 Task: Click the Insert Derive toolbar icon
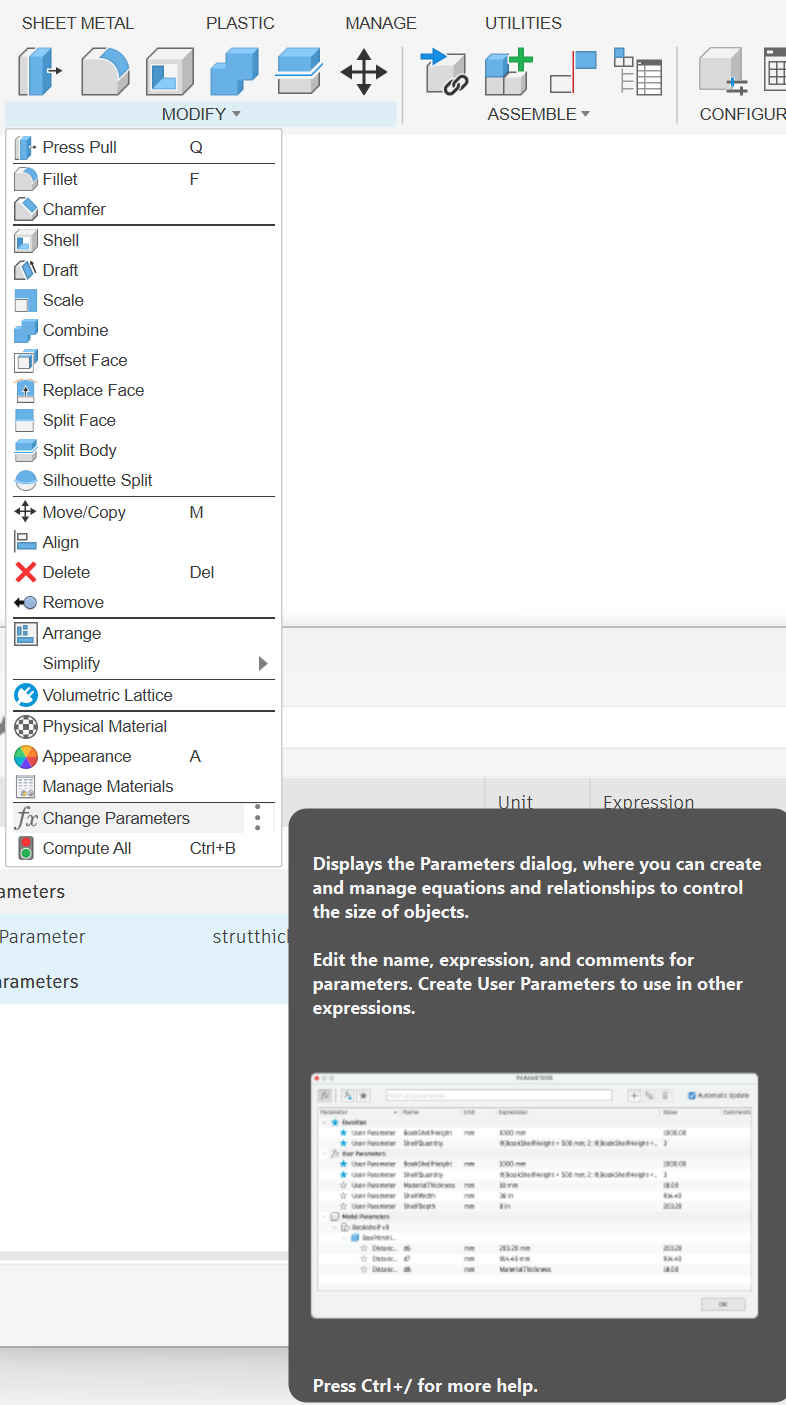pyautogui.click(x=445, y=72)
